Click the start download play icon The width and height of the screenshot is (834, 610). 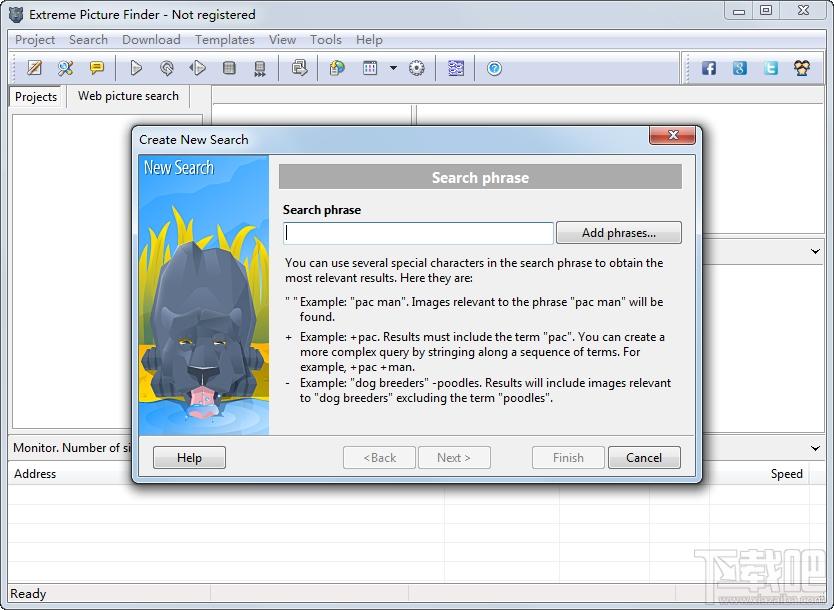136,68
